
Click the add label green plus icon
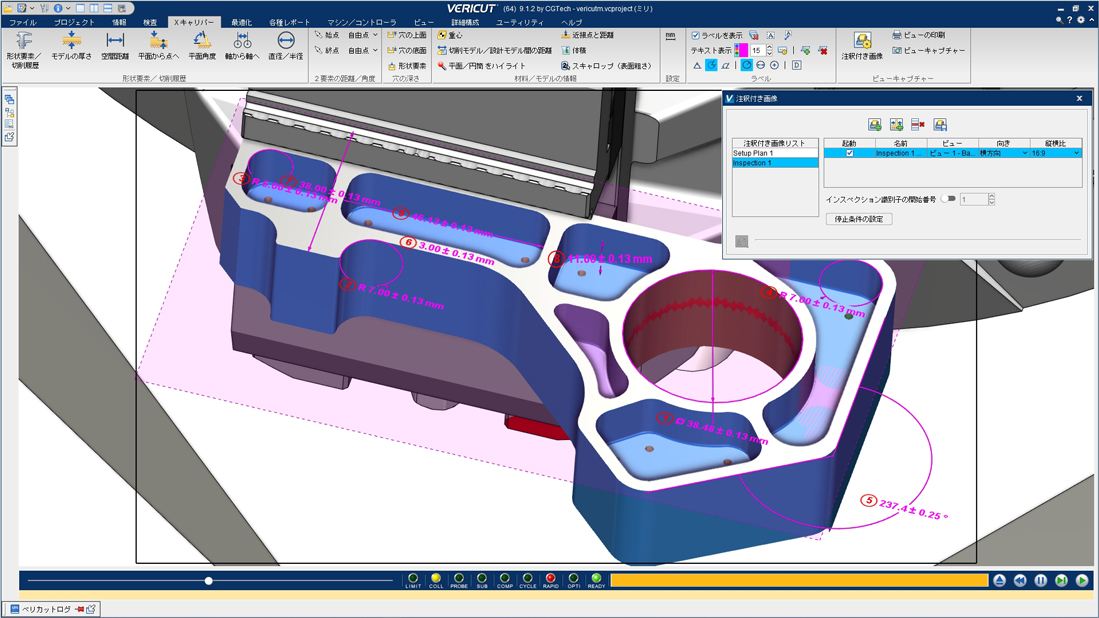click(805, 50)
